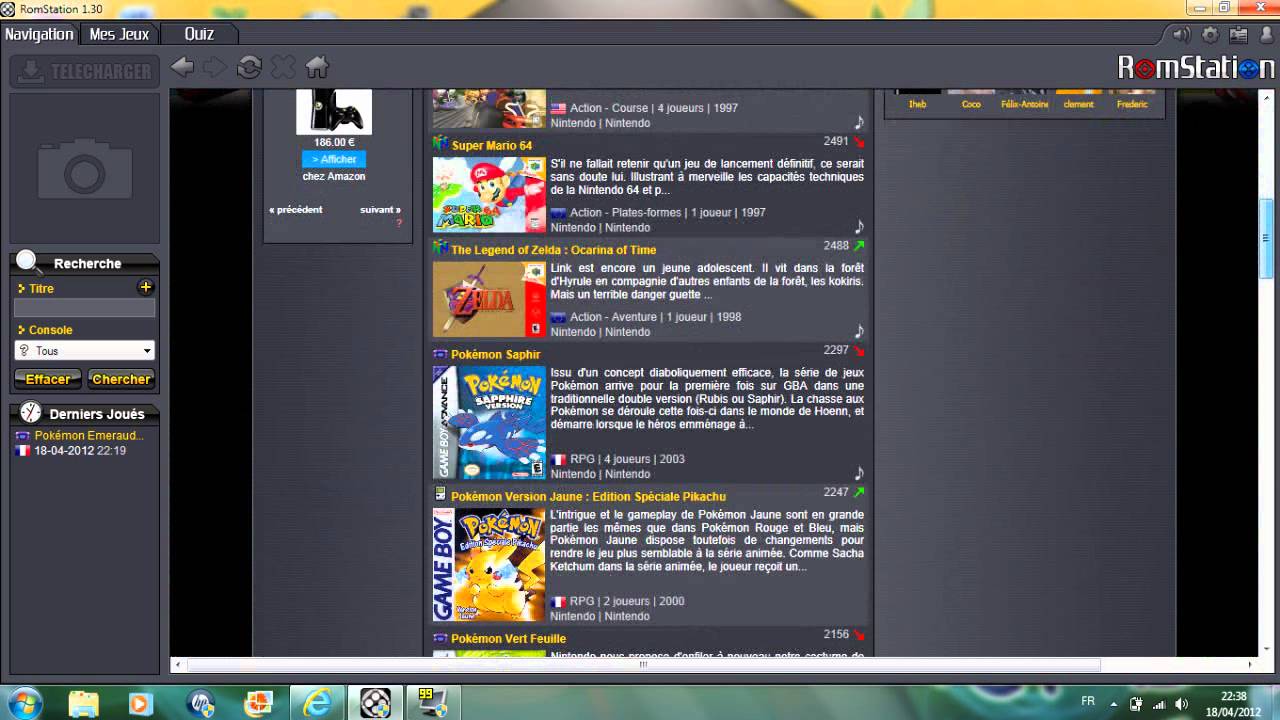Image resolution: width=1280 pixels, height=720 pixels.
Task: Click the suivant link
Action: [380, 210]
